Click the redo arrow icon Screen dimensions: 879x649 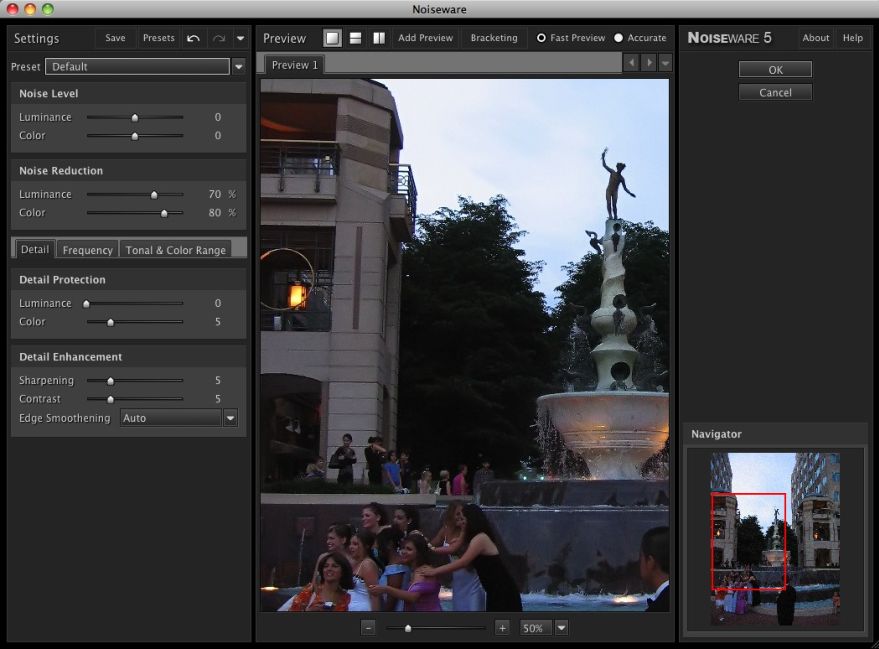[219, 38]
